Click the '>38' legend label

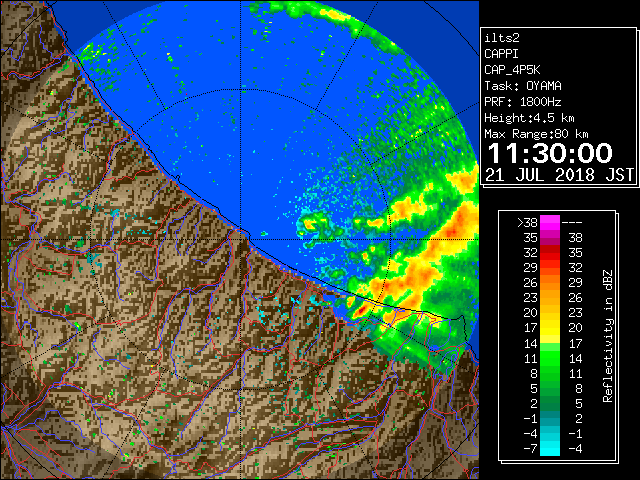click(x=527, y=222)
